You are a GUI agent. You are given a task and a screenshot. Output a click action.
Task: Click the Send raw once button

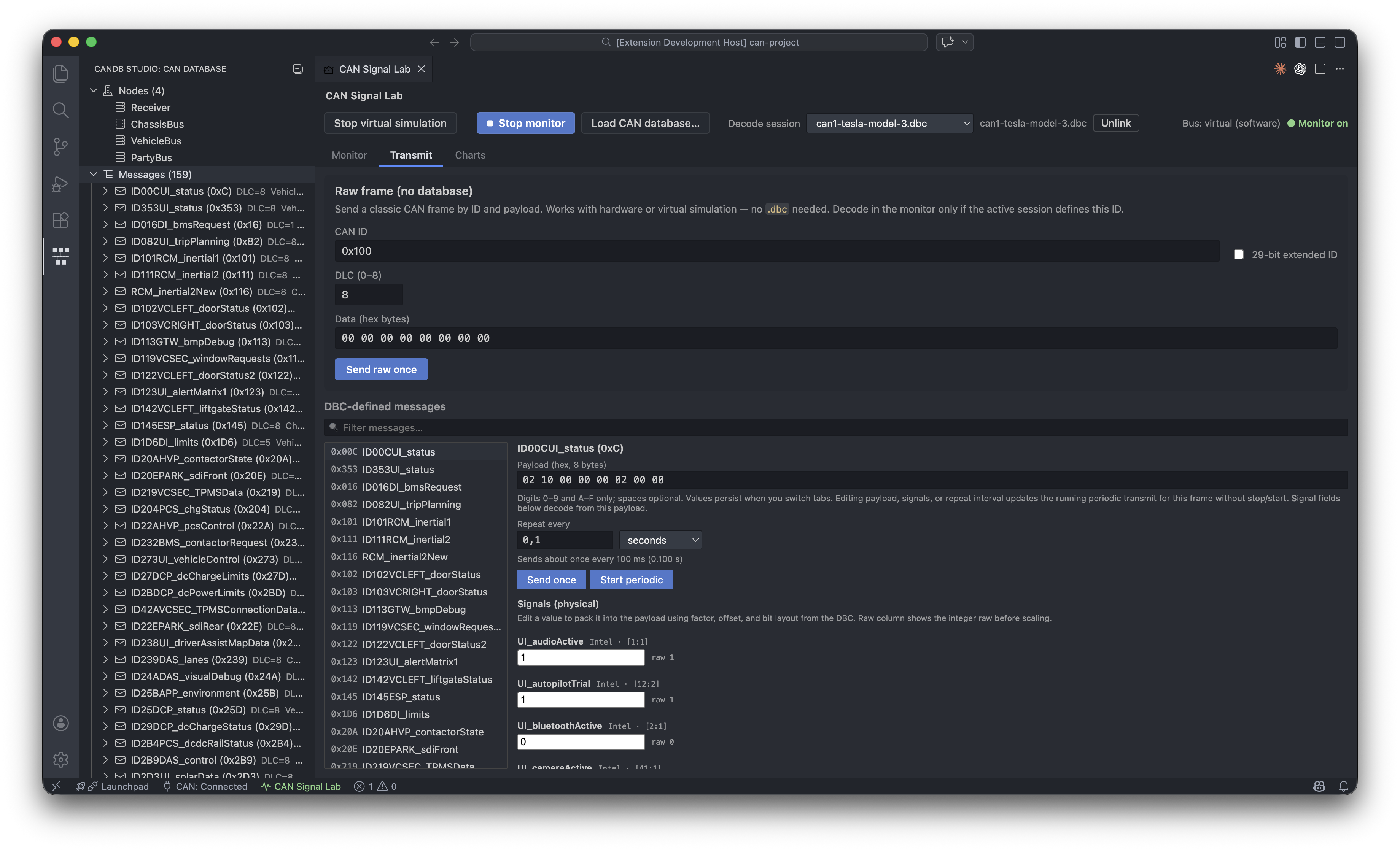point(381,369)
